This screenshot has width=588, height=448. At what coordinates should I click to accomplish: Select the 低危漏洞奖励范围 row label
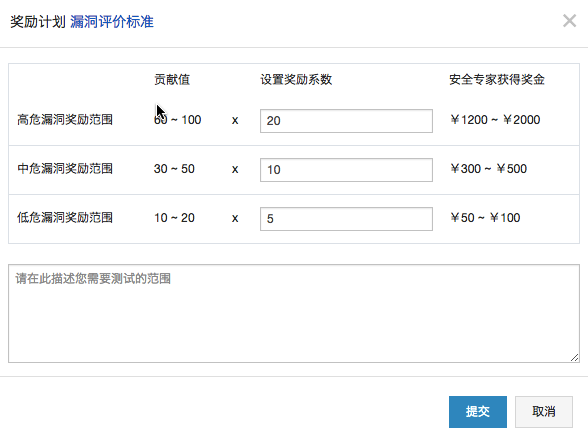click(65, 218)
